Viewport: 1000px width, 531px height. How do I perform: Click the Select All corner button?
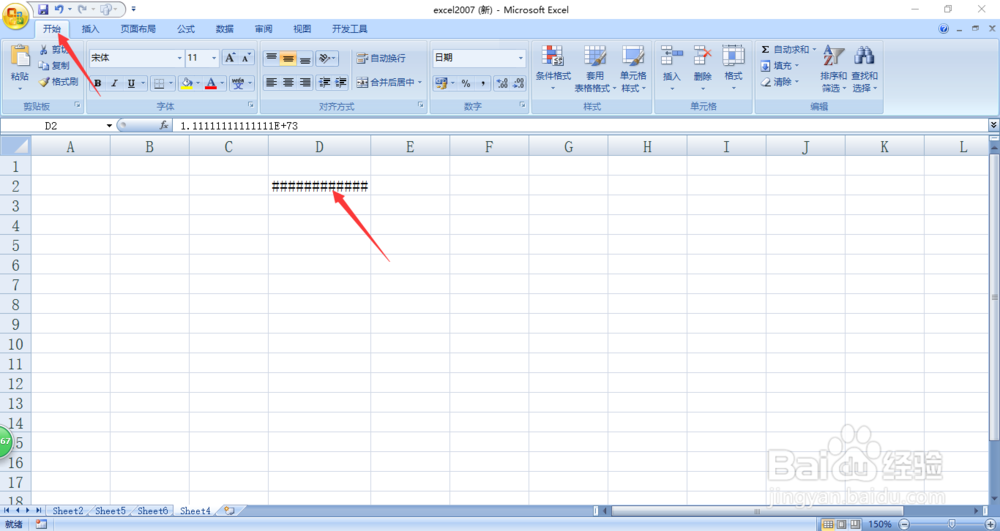[15, 147]
